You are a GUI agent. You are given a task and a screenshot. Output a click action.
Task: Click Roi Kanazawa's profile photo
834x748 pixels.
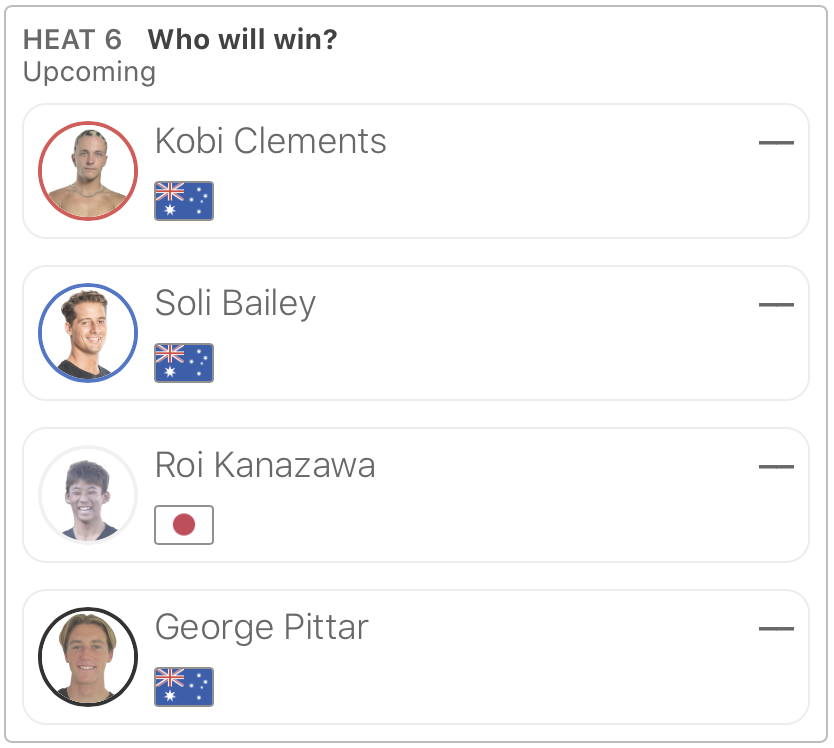[87, 495]
